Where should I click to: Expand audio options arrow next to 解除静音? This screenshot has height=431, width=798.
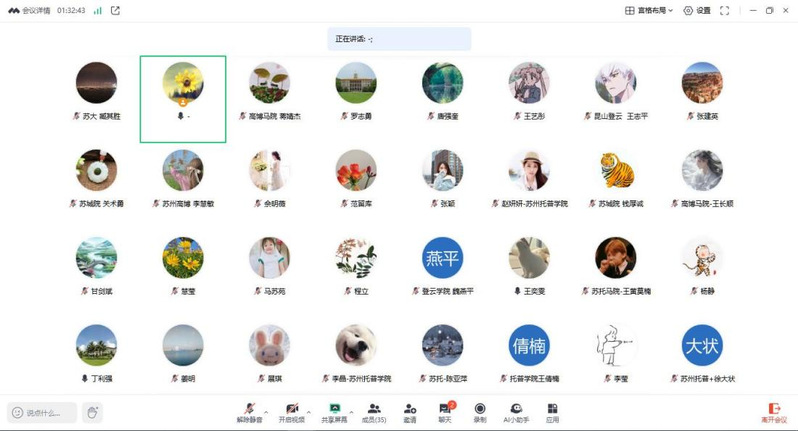266,408
